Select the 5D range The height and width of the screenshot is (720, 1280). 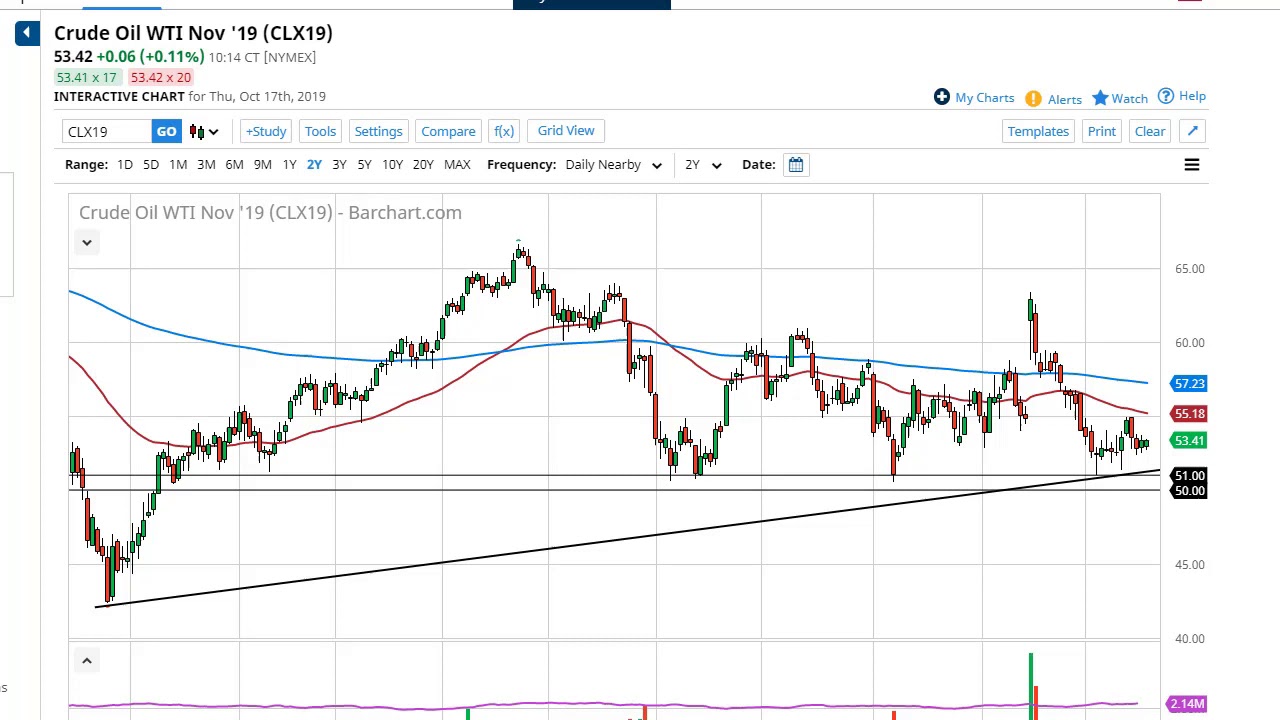(x=151, y=164)
